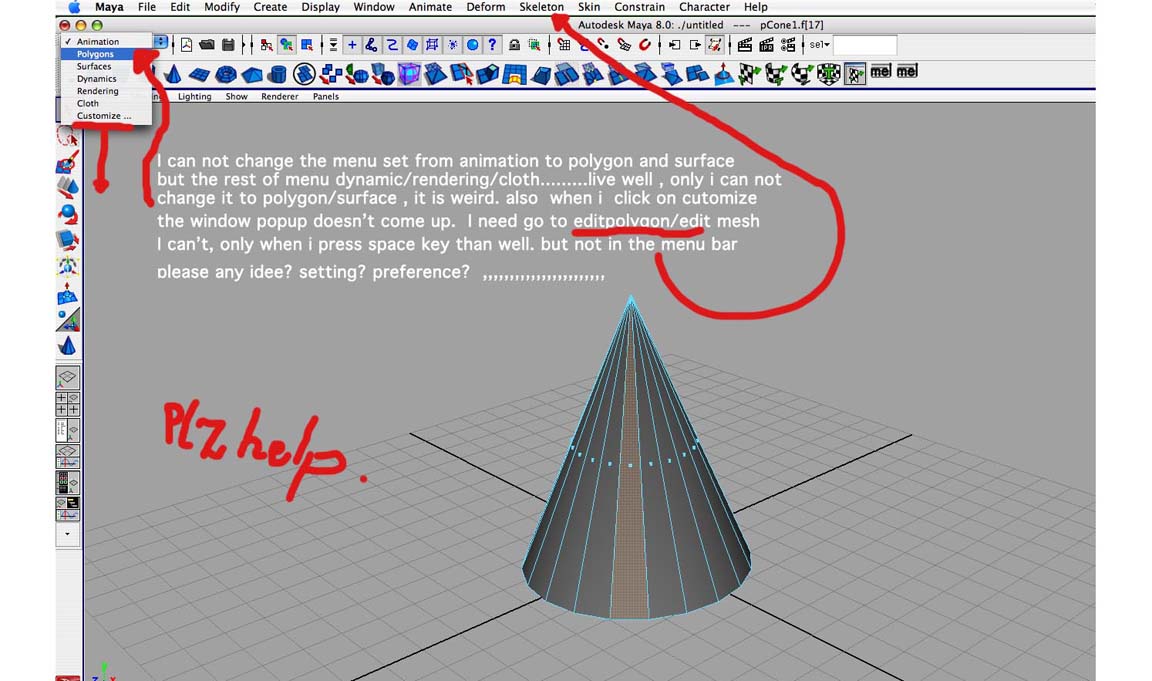Click the circled polygon plane shelf icon
The width and height of the screenshot is (1152, 681).
point(304,73)
